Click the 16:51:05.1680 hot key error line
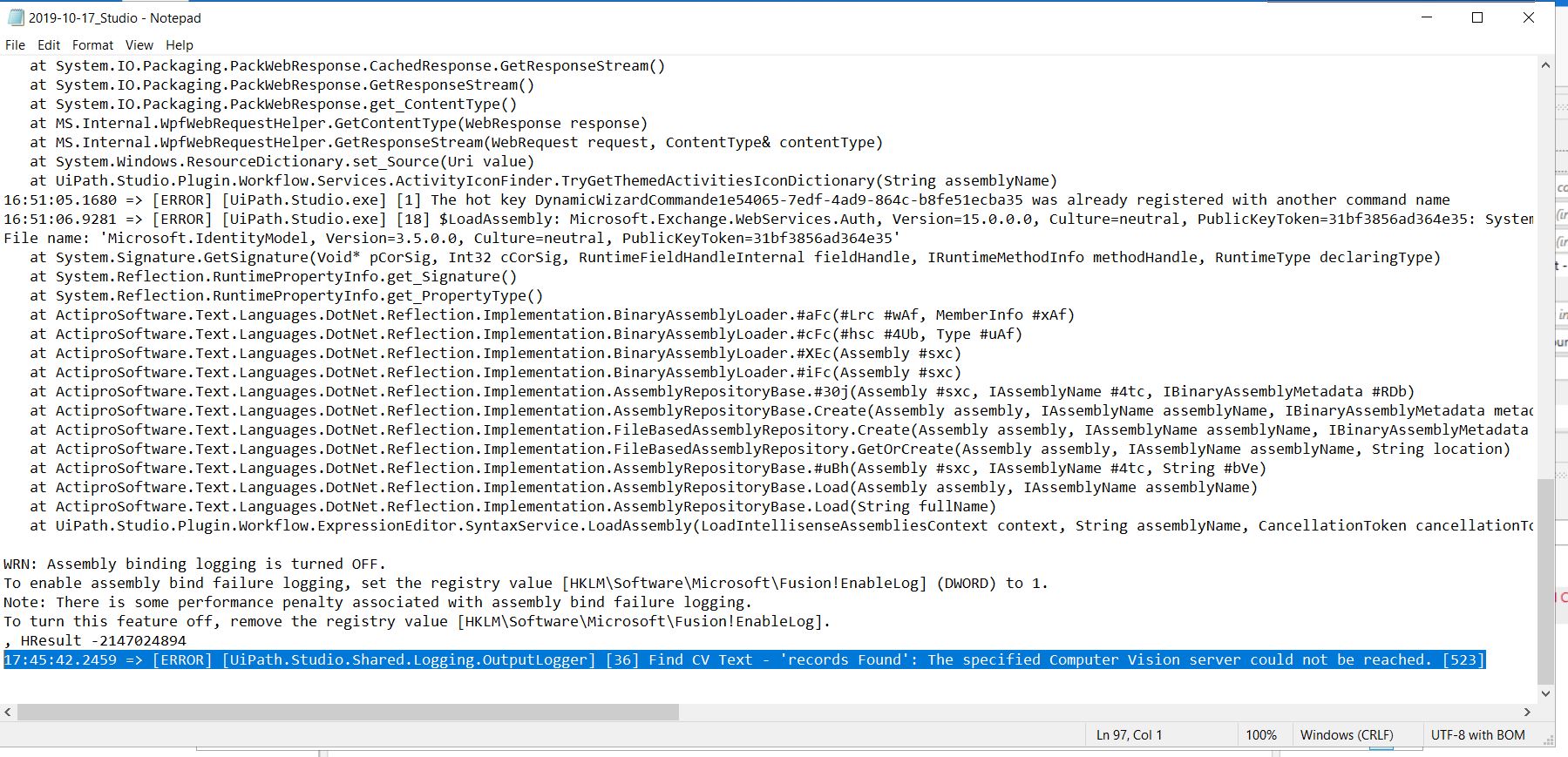Viewport: 1568px width, 757px height. coord(727,200)
